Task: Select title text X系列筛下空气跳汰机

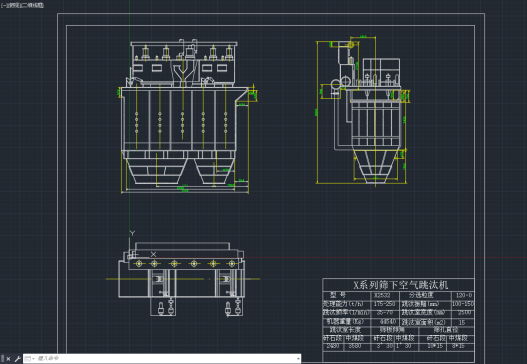Action: point(401,285)
